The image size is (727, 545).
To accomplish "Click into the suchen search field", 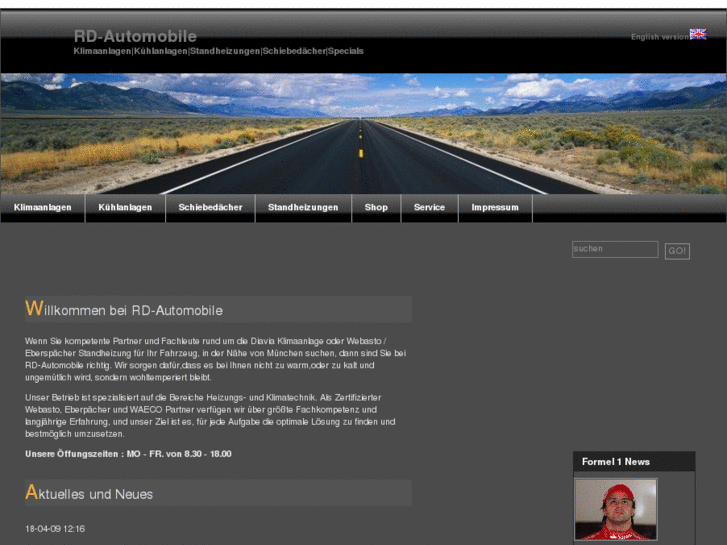I will click(x=615, y=250).
